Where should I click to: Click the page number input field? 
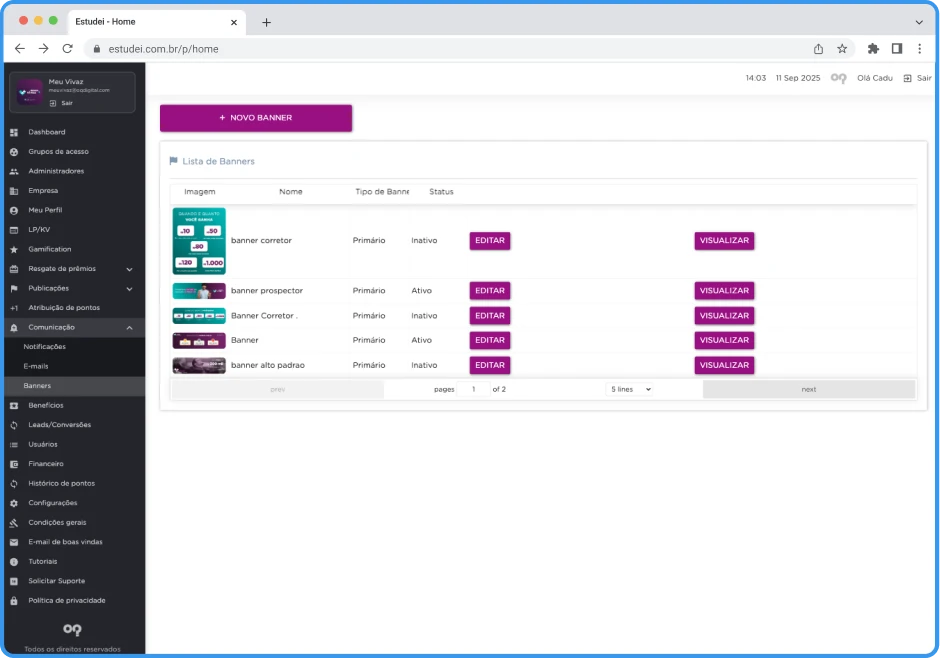473,389
